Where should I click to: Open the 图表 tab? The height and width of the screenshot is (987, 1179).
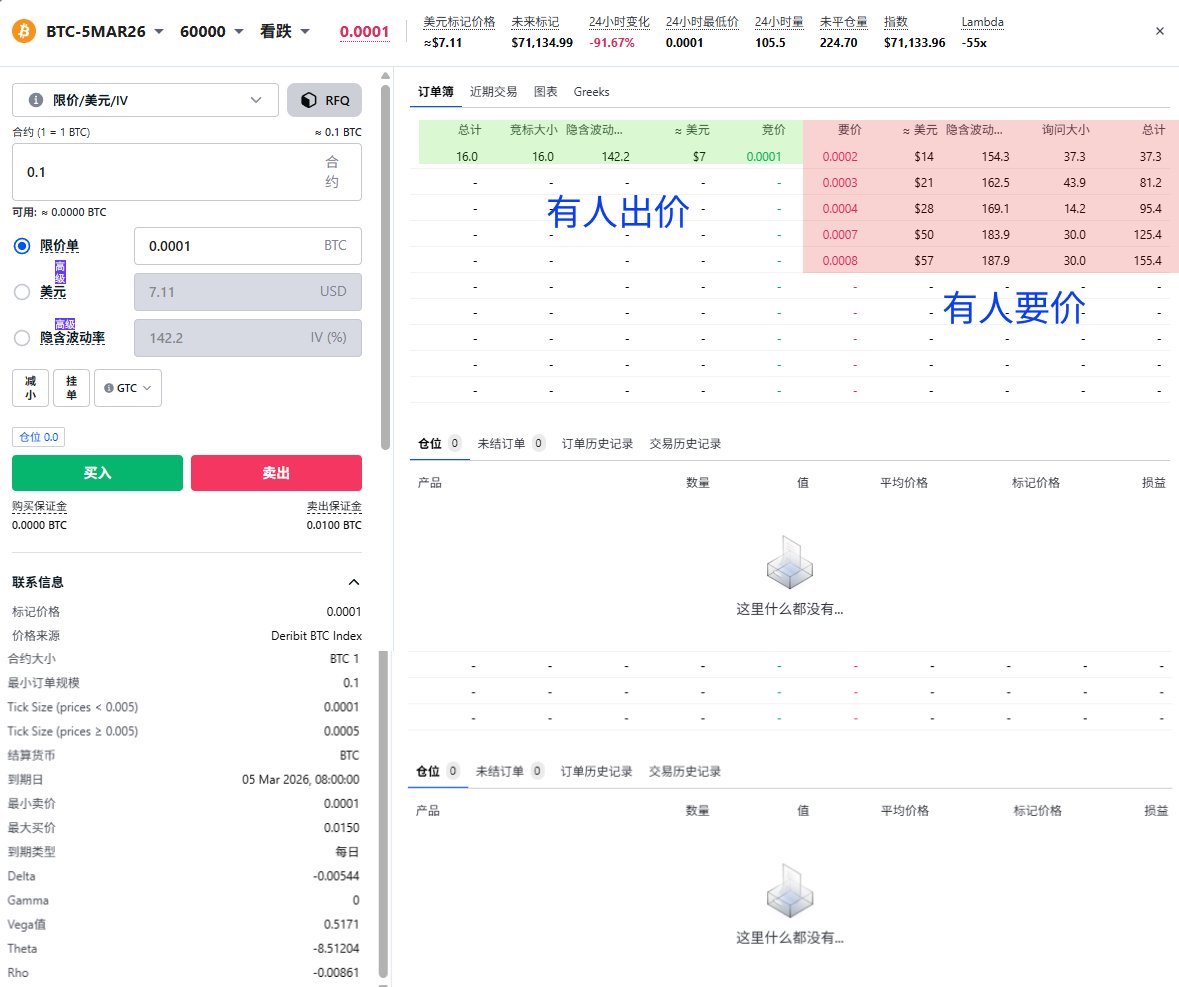pyautogui.click(x=545, y=92)
